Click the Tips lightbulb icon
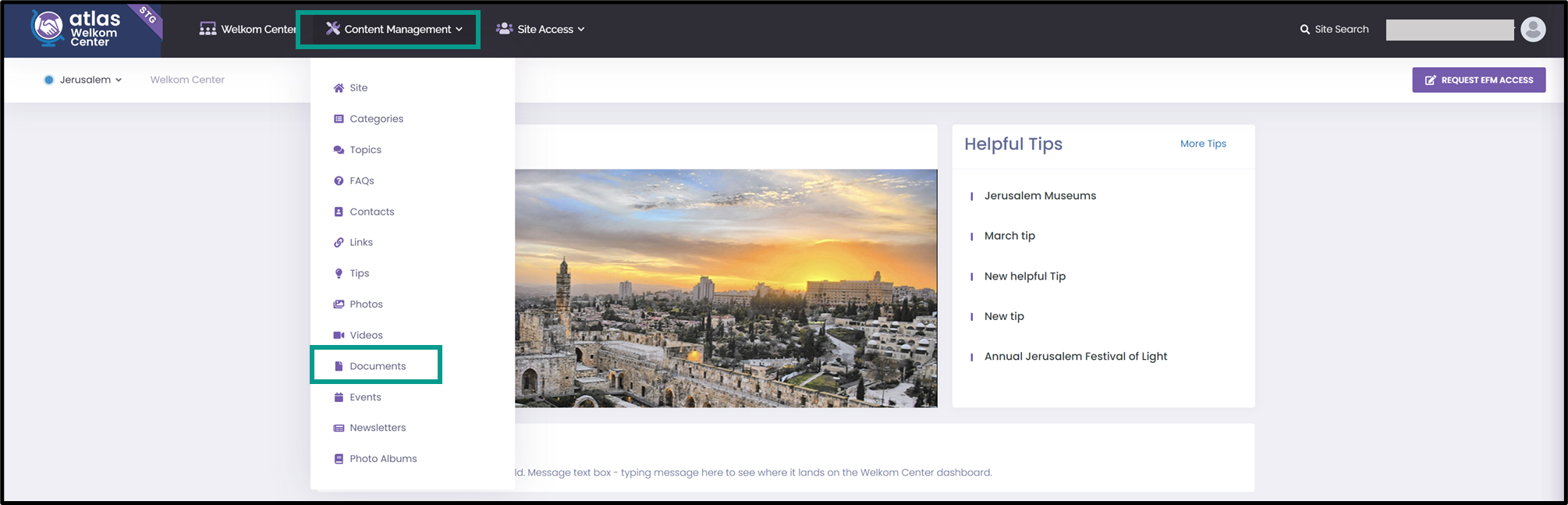The height and width of the screenshot is (505, 1568). pos(339,273)
